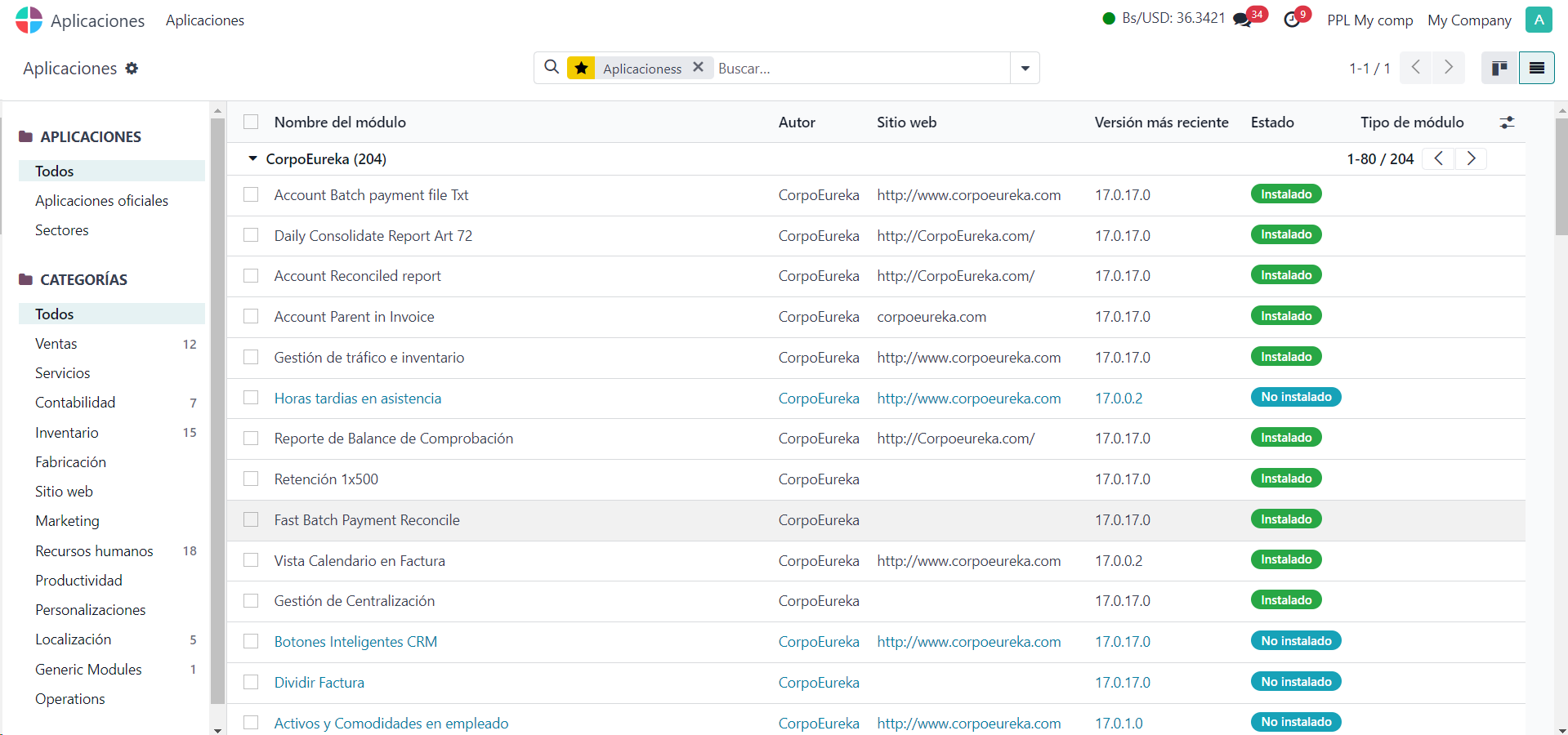Remove the Aplicacioness filter tag
This screenshot has width=1568, height=735.
point(698,68)
